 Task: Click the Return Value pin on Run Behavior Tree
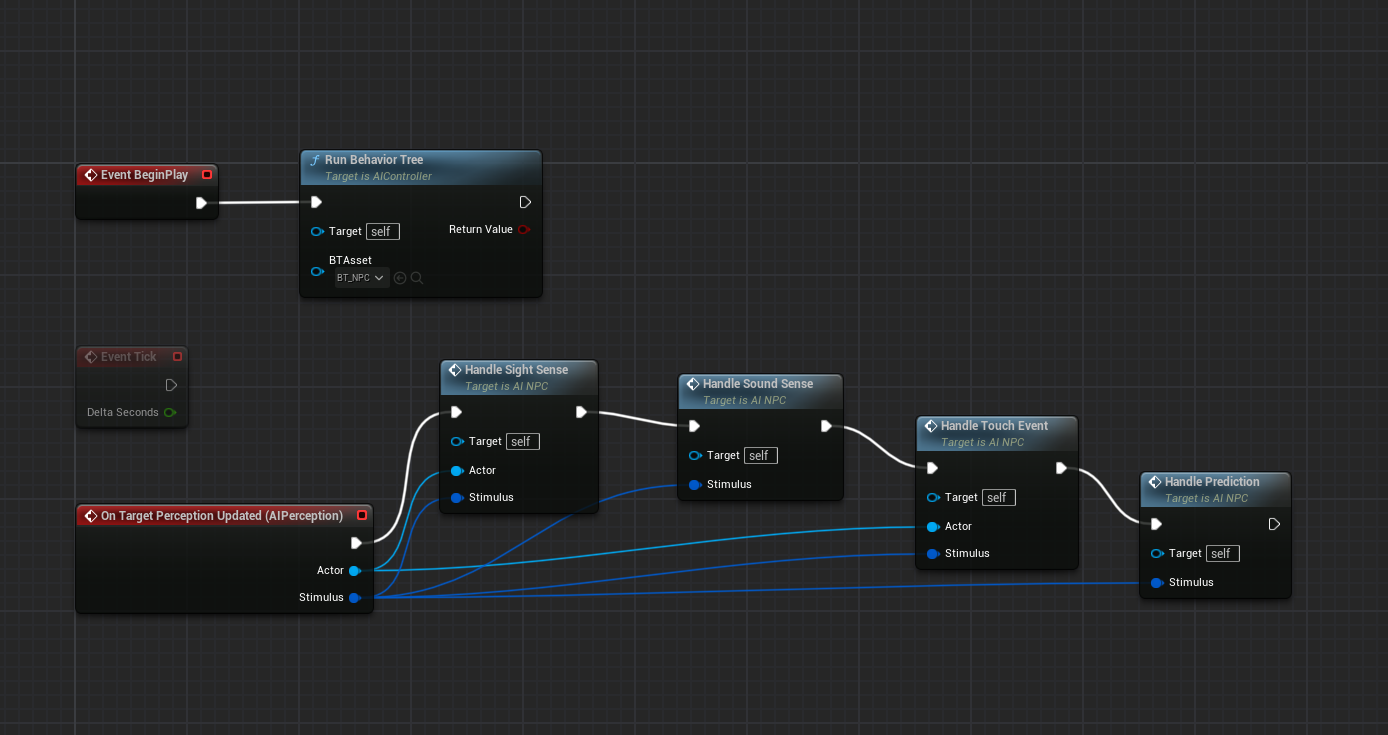point(524,229)
